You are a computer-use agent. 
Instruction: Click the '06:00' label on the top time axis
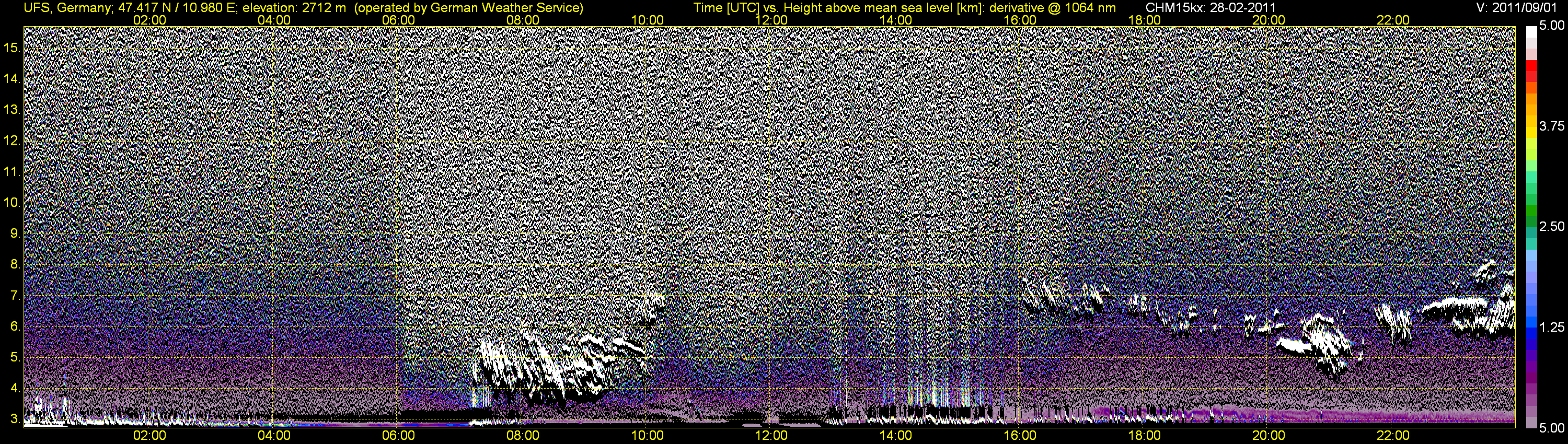tap(399, 20)
